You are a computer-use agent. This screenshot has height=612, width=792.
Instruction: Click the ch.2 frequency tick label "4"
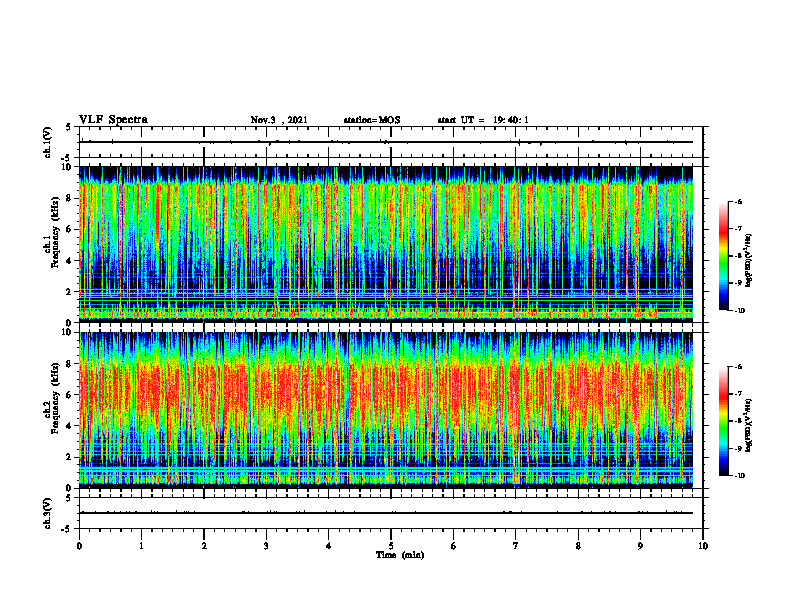point(69,426)
